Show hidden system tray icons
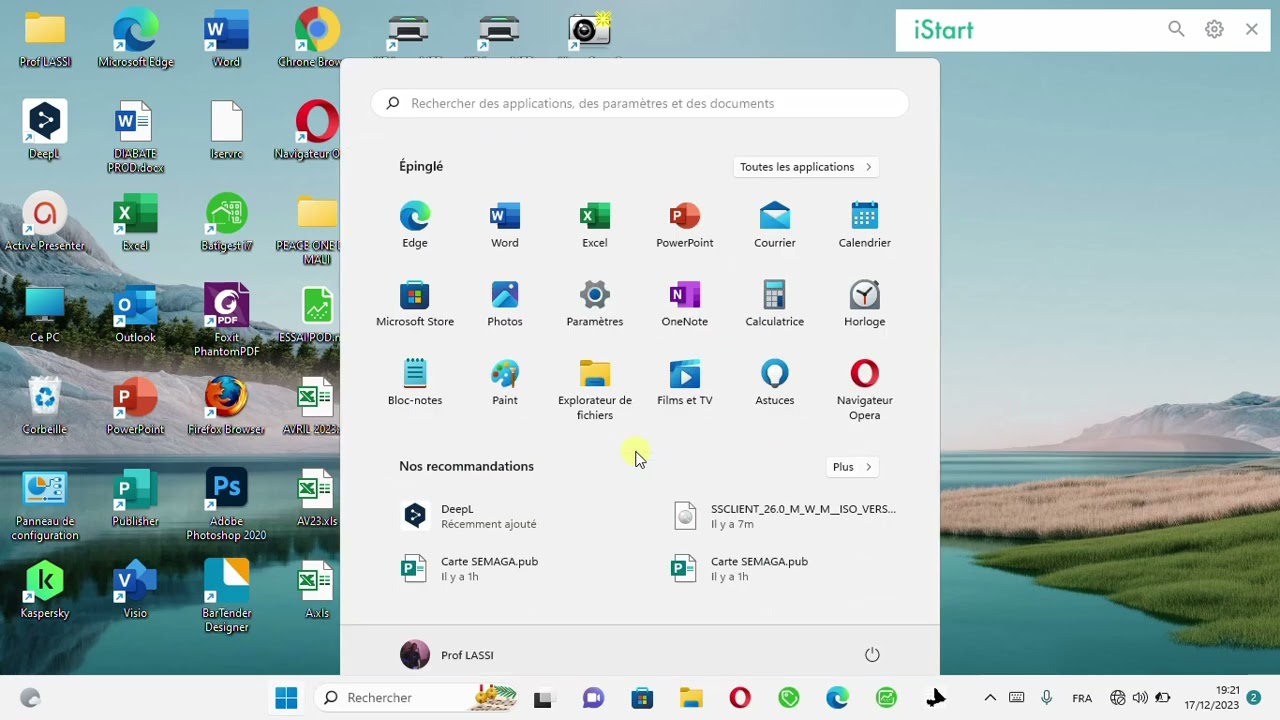Image resolution: width=1280 pixels, height=720 pixels. point(990,698)
